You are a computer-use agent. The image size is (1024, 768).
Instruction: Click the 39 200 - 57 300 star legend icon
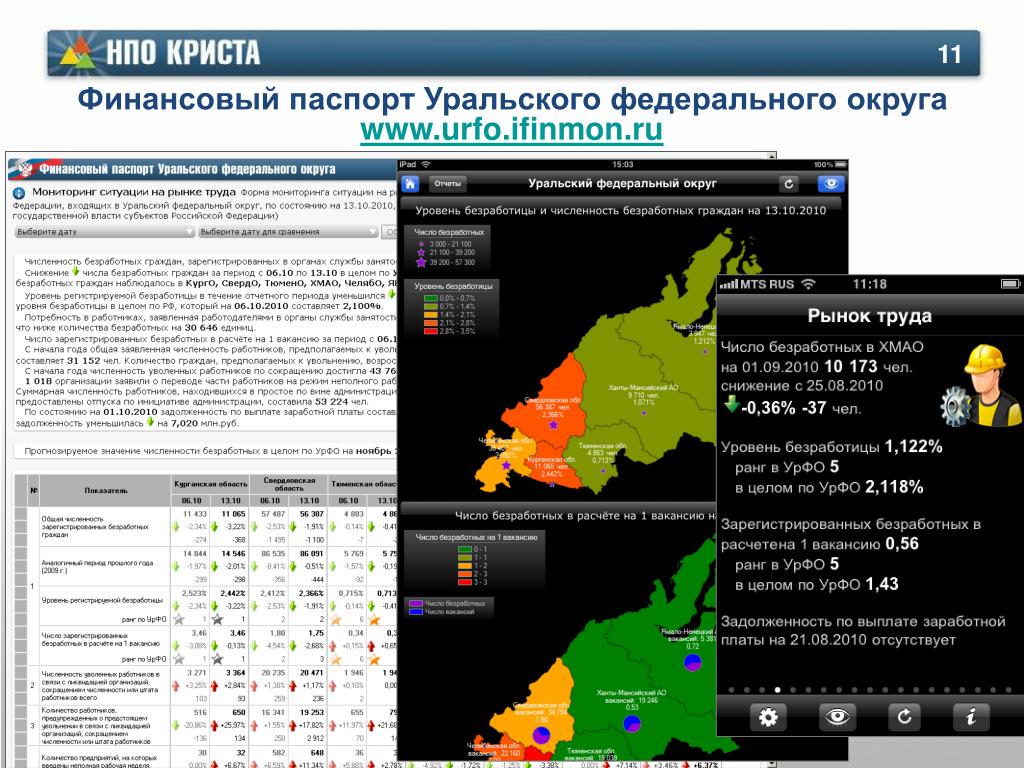pos(421,263)
